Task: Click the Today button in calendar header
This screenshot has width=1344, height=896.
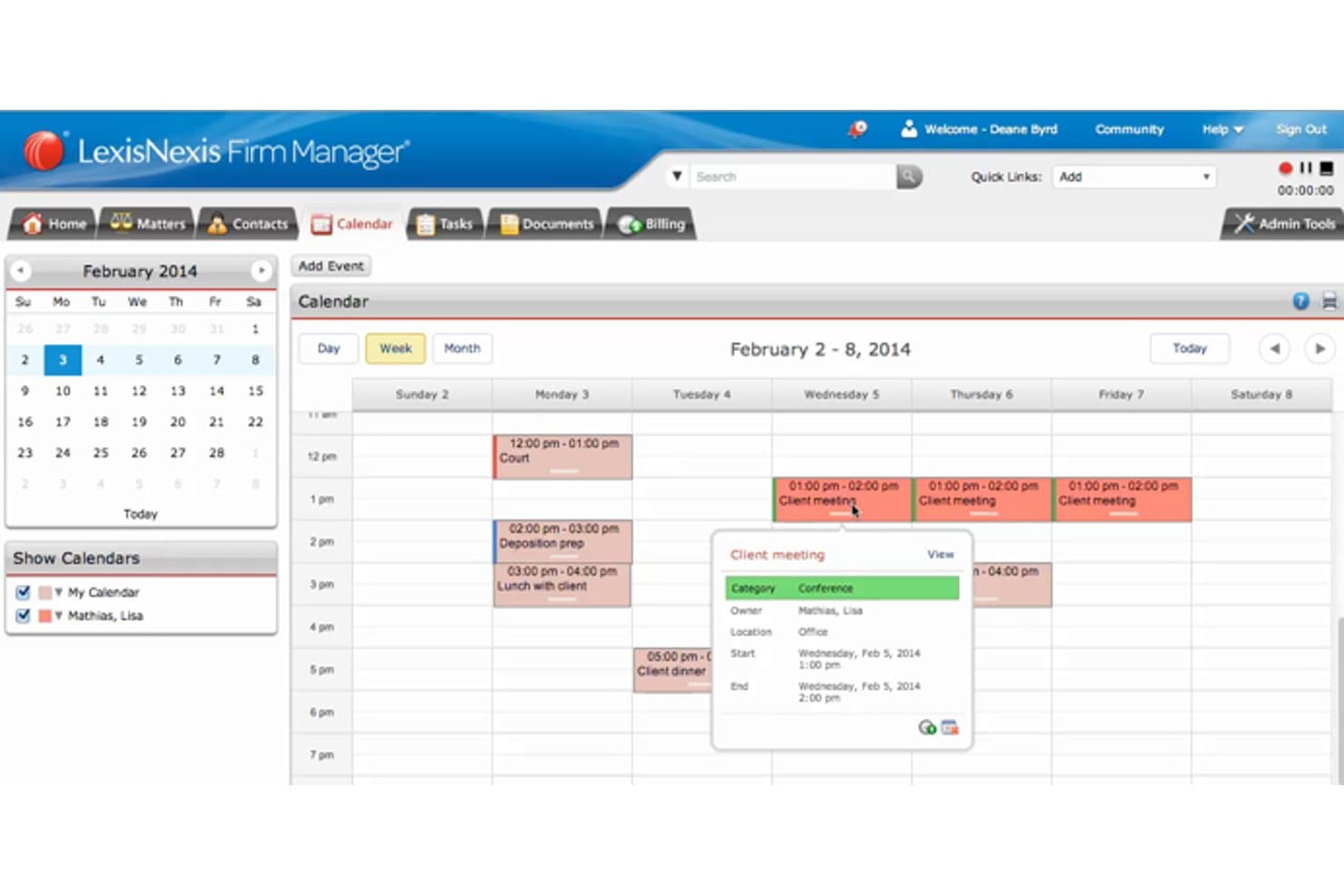Action: click(x=1190, y=349)
